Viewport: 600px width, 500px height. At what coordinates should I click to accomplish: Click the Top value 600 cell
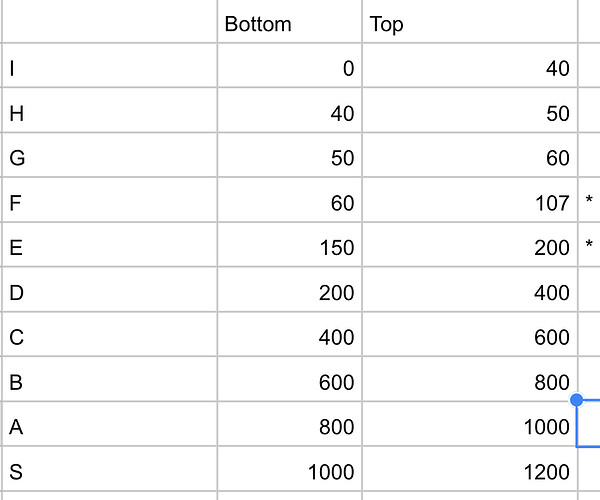click(470, 334)
